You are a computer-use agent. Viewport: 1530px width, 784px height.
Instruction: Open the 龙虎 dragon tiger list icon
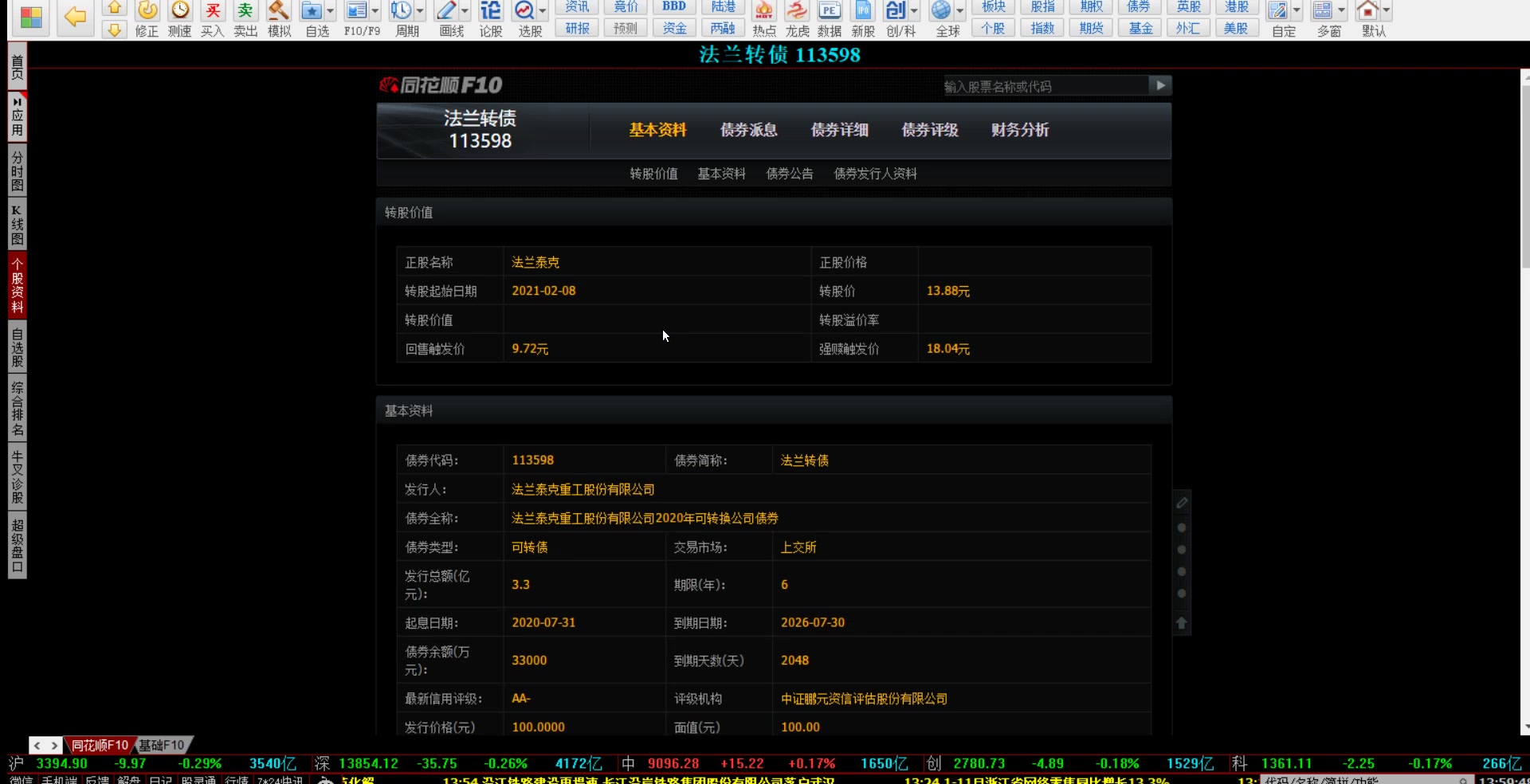tap(797, 19)
